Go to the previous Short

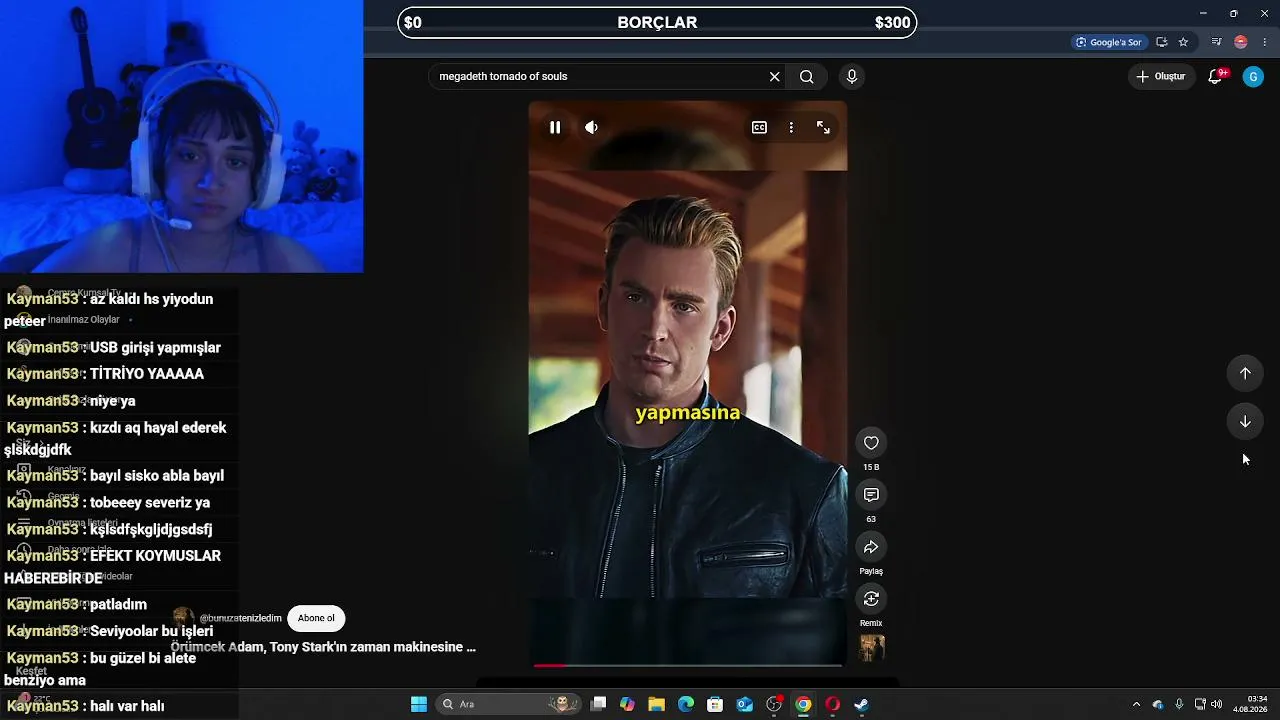pos(1245,373)
